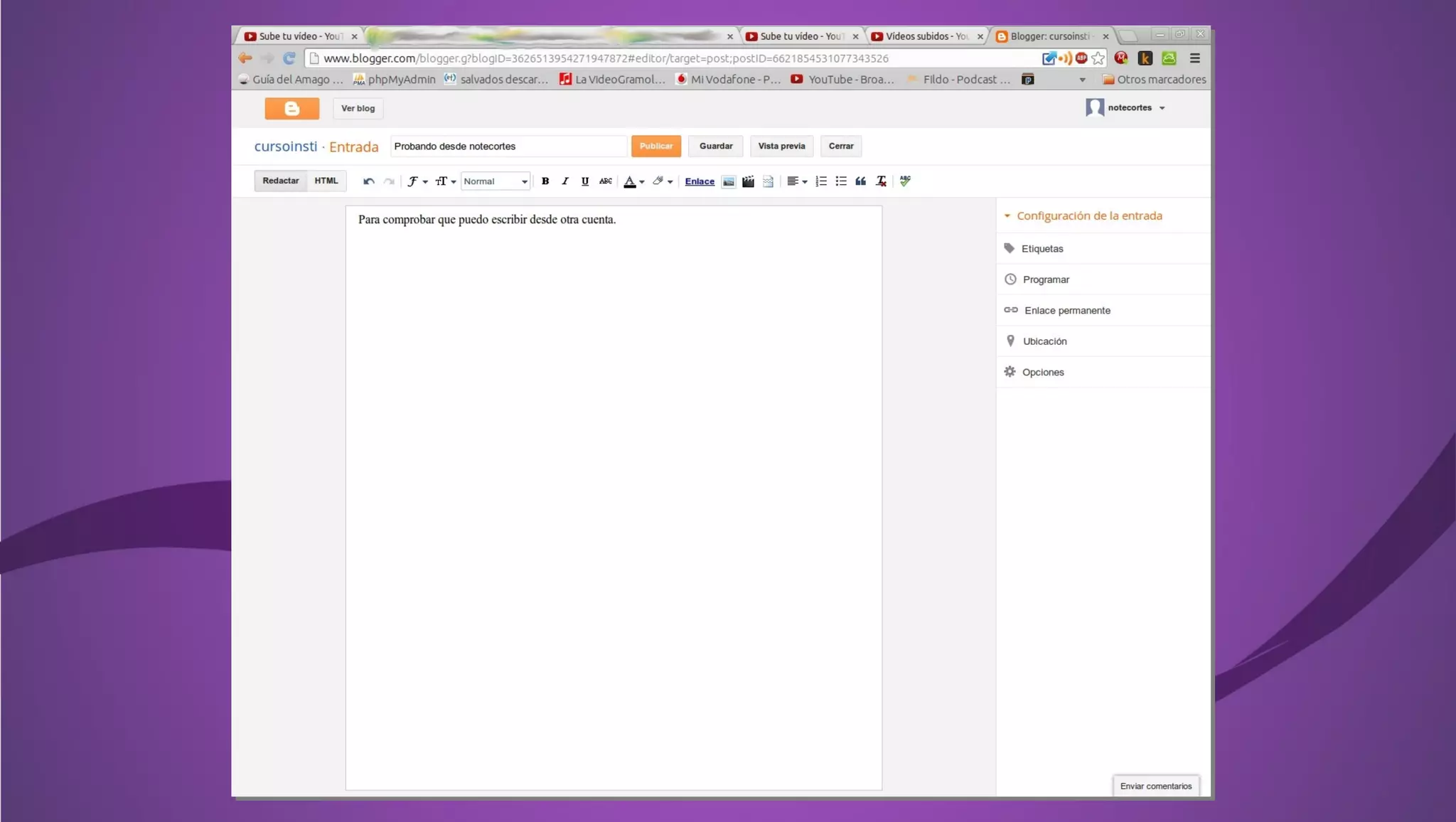
Task: Toggle bold formatting
Action: [545, 181]
